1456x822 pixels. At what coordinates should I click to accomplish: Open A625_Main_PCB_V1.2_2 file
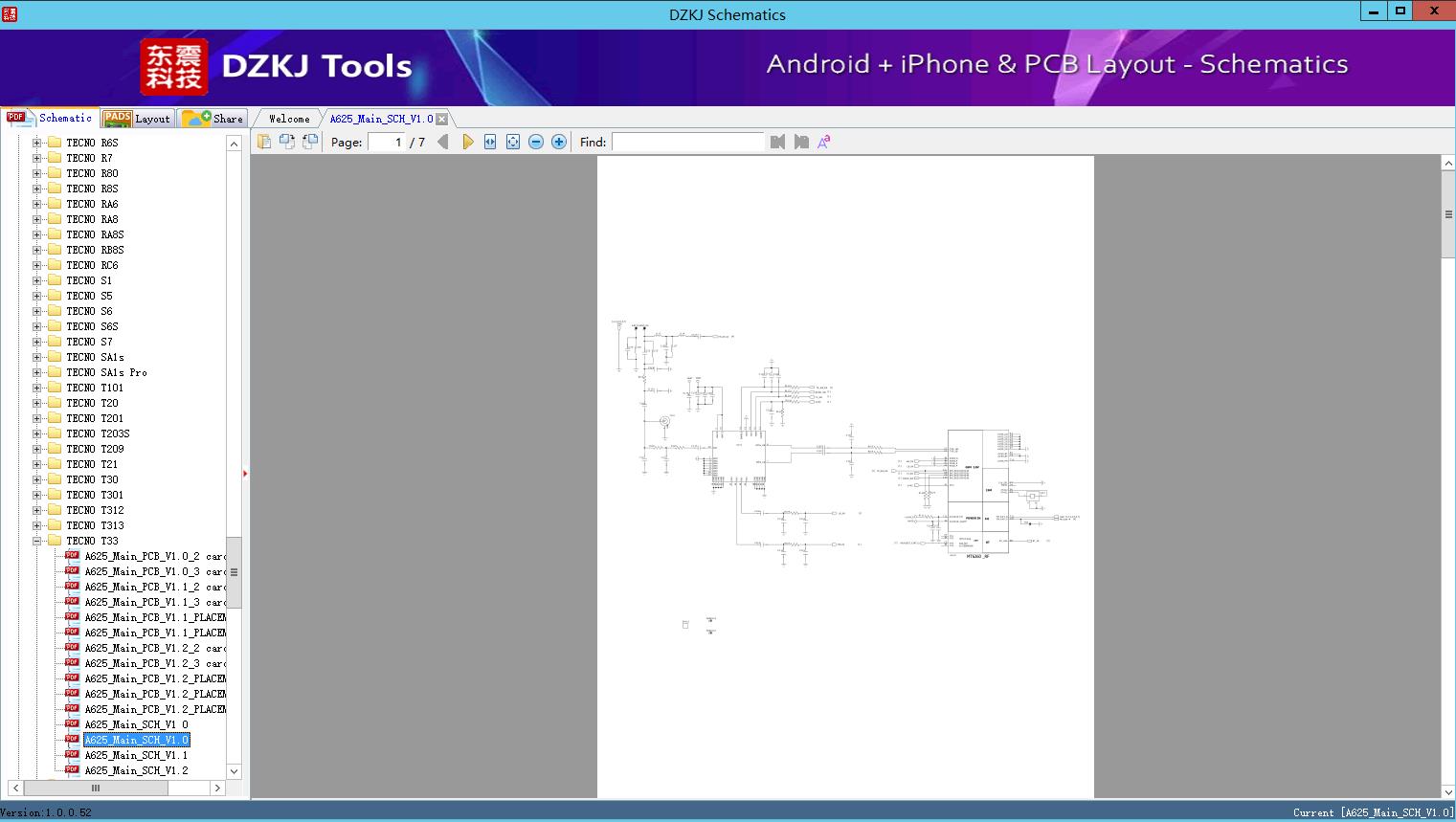point(155,648)
